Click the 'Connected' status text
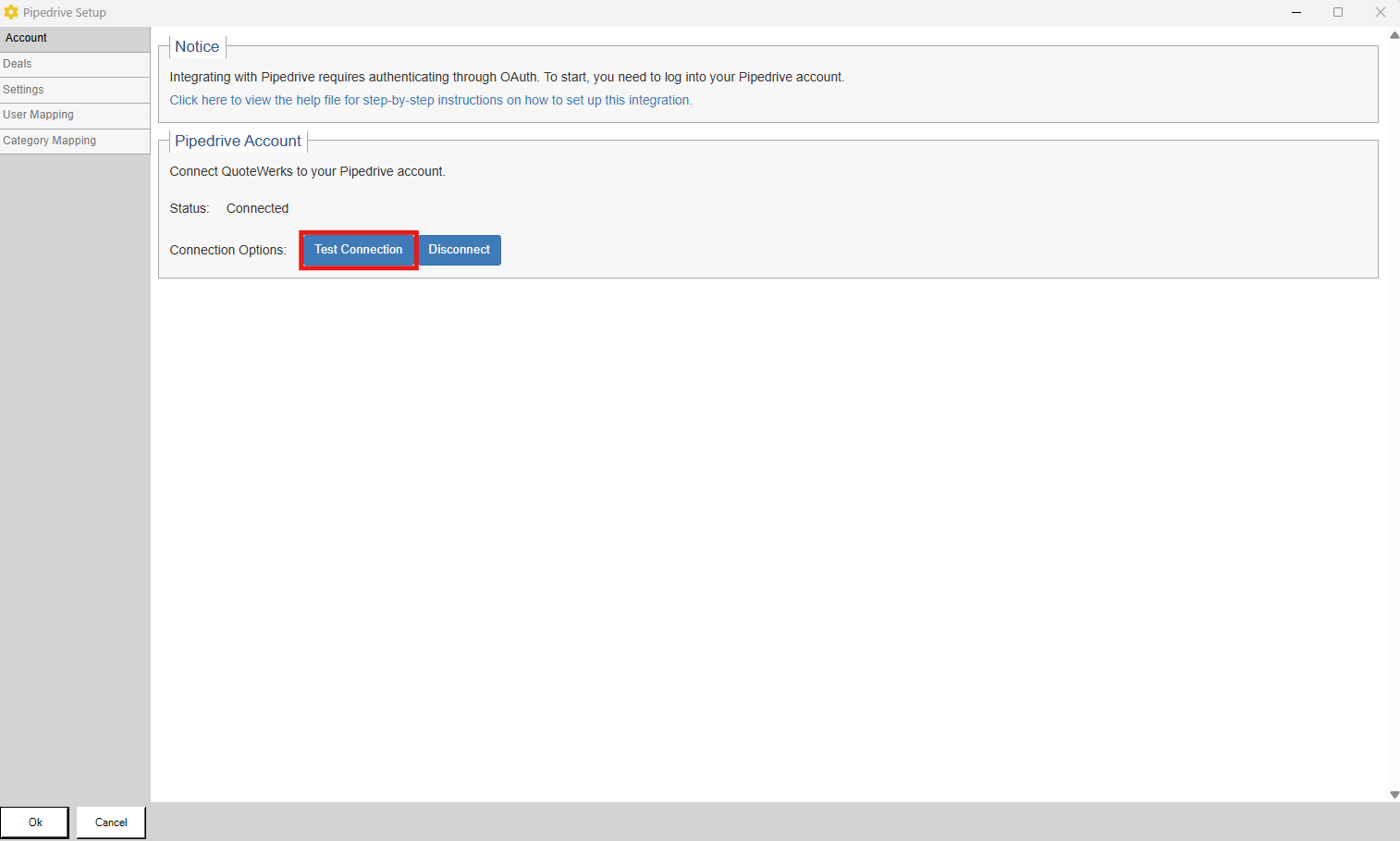The width and height of the screenshot is (1400, 841). coord(257,208)
